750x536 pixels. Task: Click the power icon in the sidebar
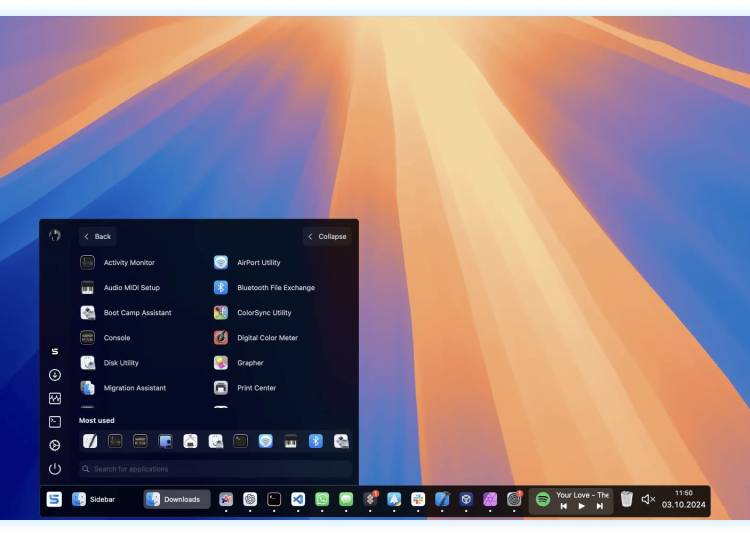[x=55, y=468]
